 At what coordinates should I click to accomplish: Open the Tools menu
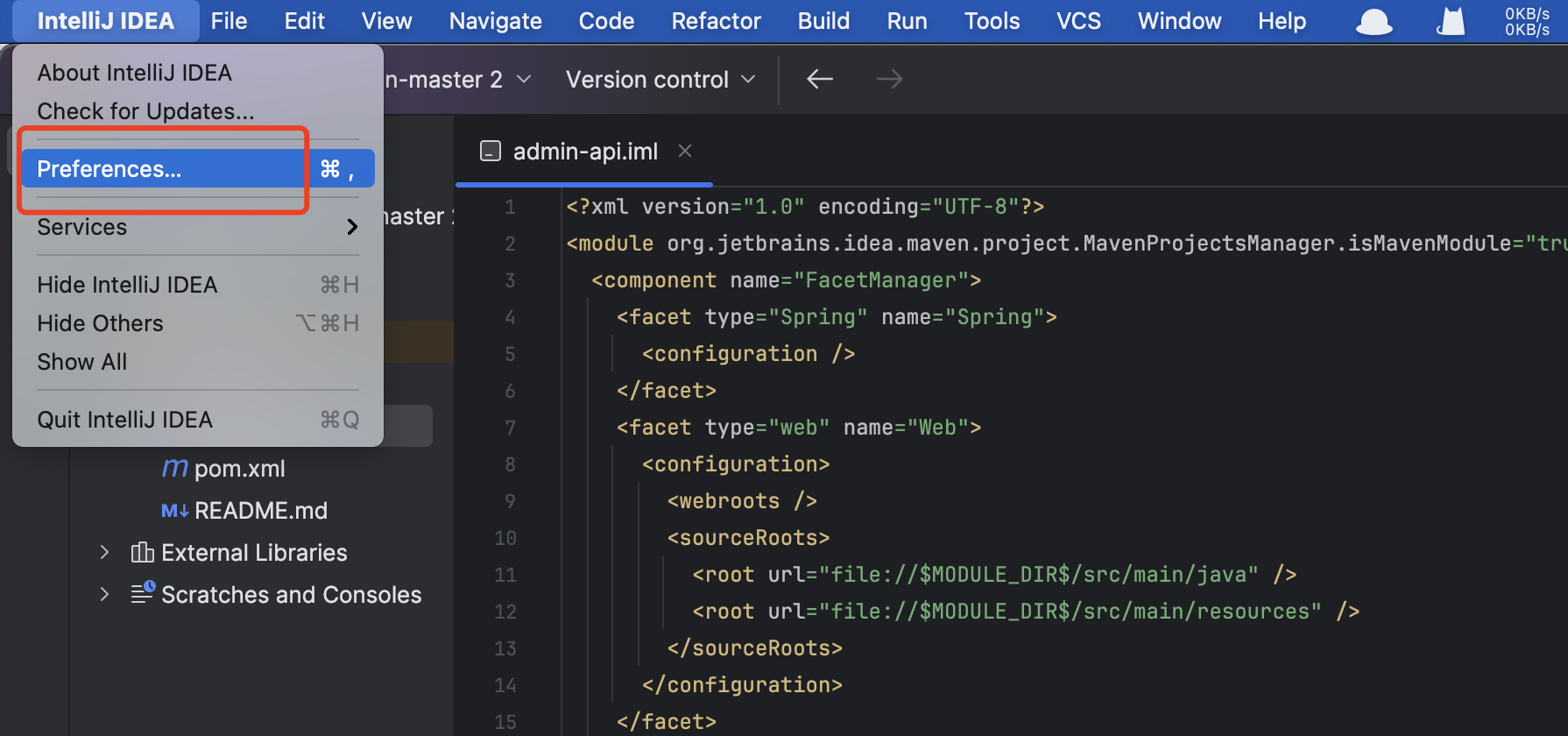point(992,21)
